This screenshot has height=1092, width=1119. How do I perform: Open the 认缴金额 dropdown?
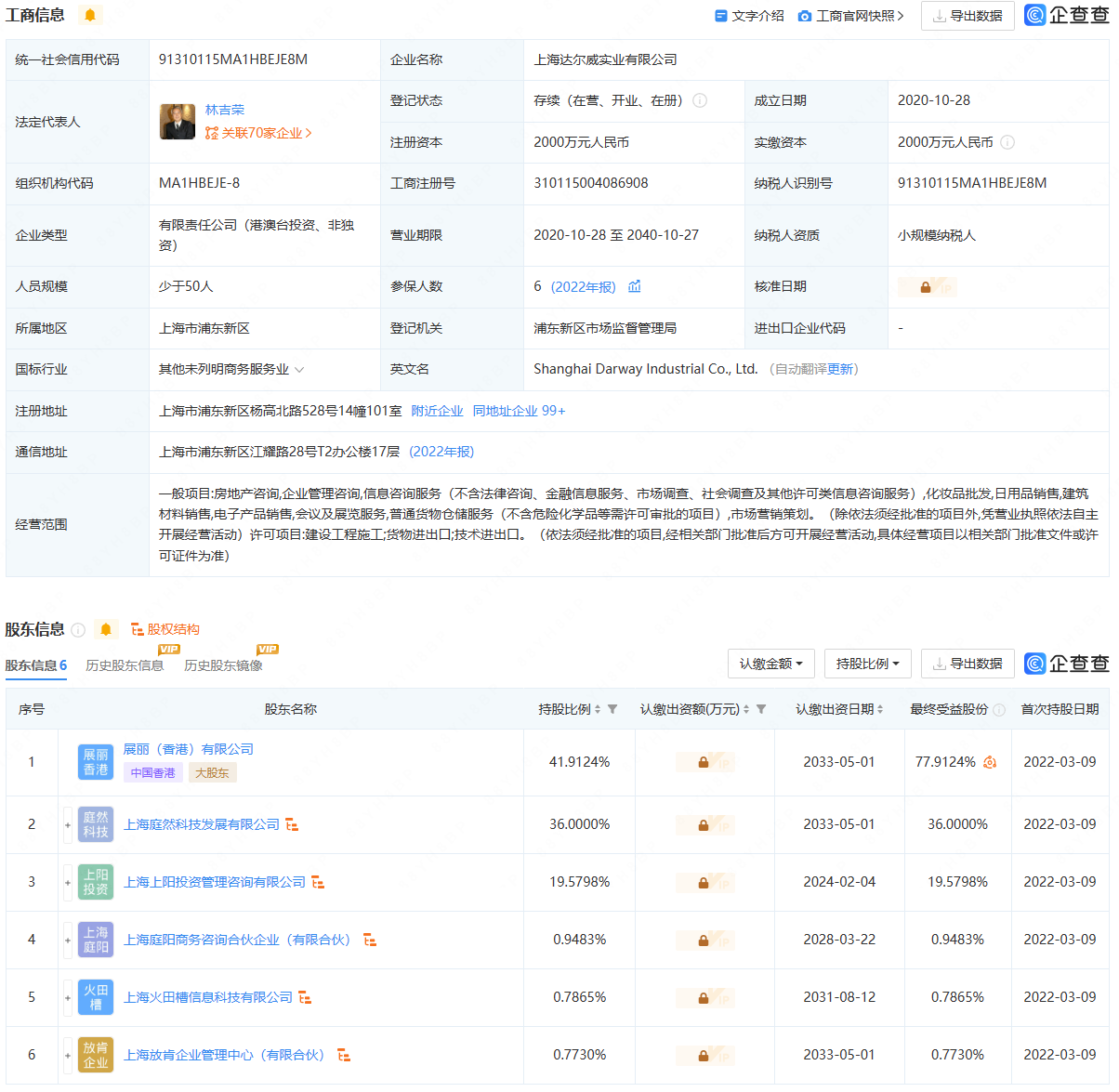pyautogui.click(x=771, y=664)
